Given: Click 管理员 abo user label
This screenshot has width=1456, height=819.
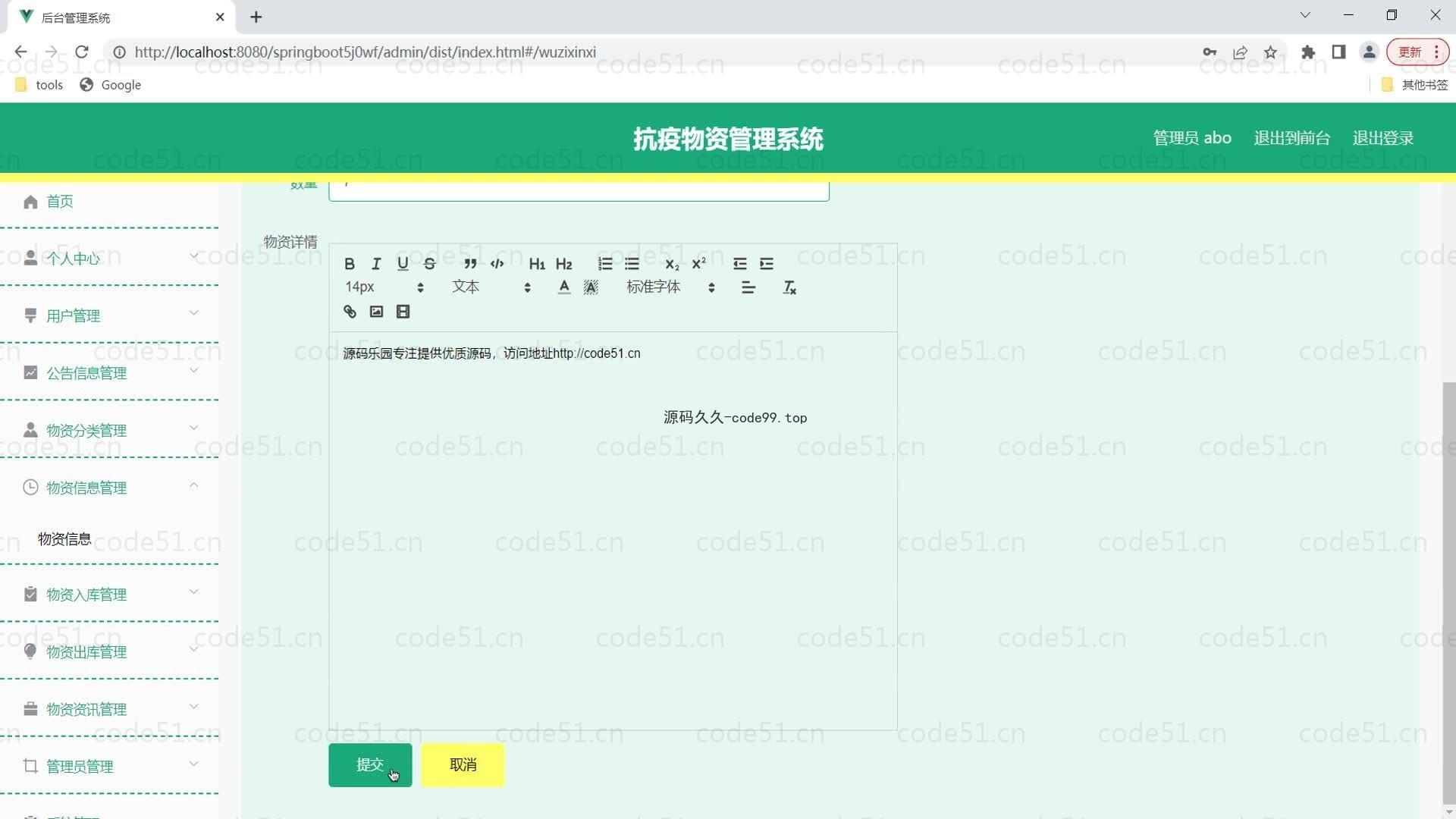Looking at the screenshot, I should coord(1192,138).
